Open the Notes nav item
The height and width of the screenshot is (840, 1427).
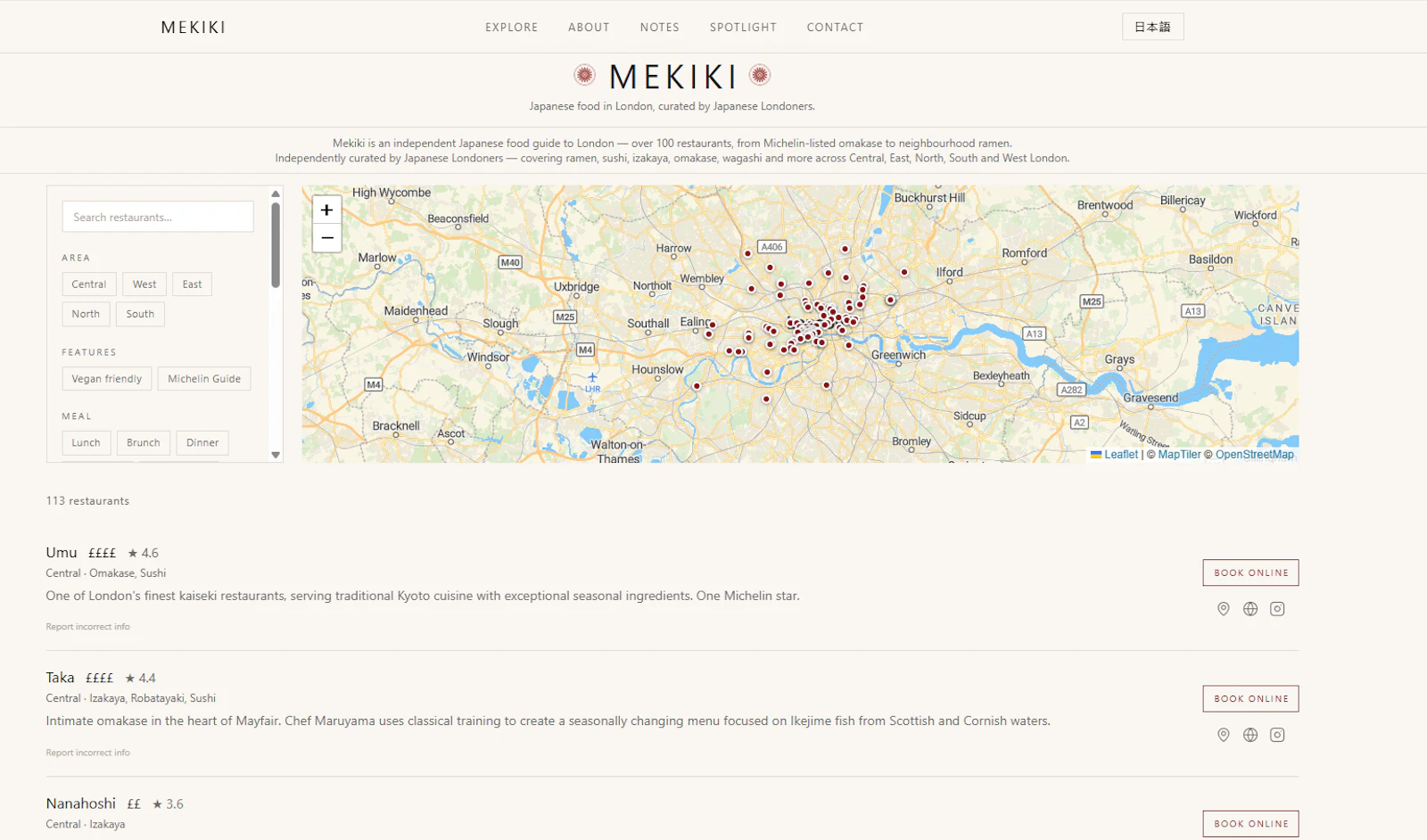(660, 28)
